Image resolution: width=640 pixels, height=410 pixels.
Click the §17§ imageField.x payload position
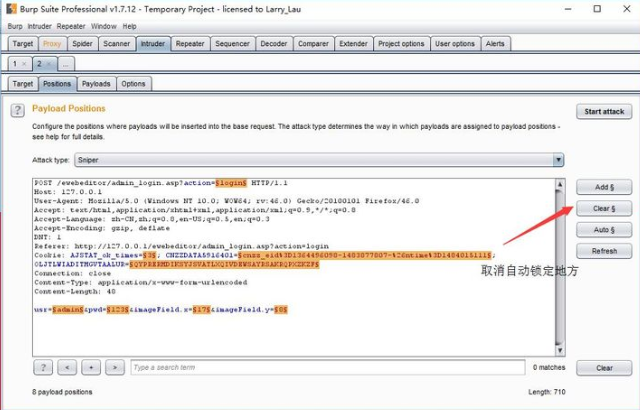pos(202,310)
